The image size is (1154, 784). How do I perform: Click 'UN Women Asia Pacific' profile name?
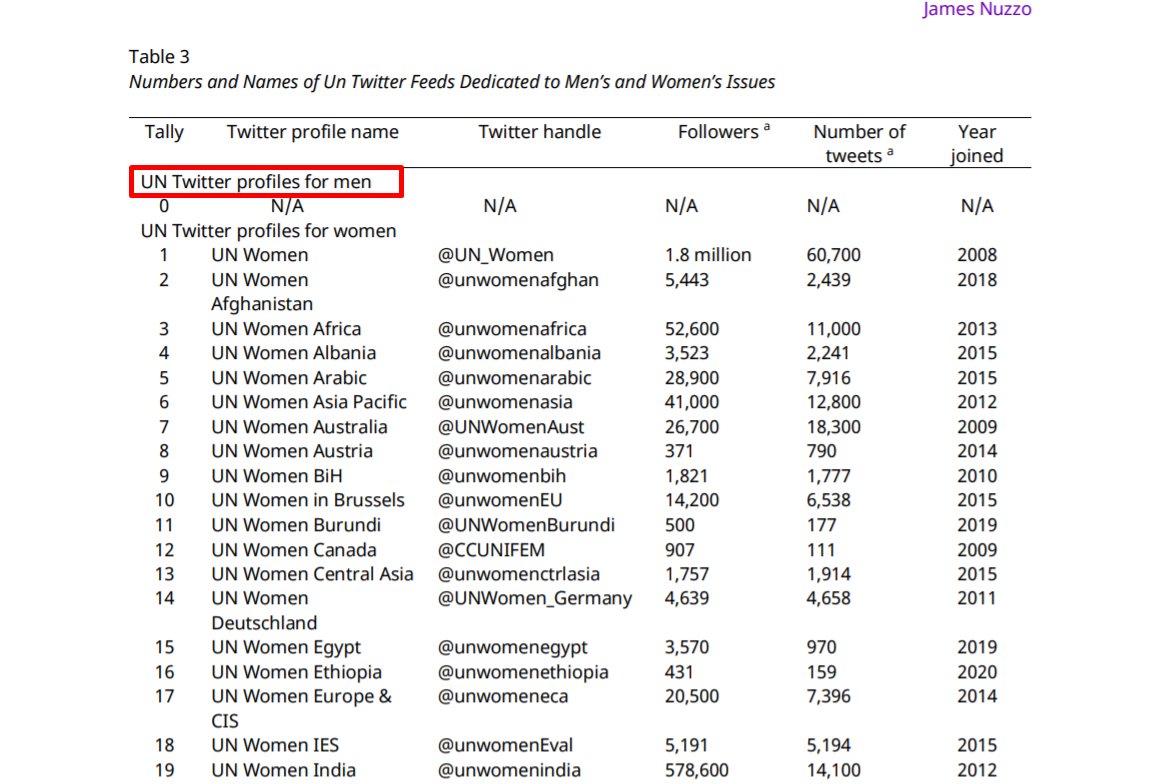pyautogui.click(x=309, y=403)
